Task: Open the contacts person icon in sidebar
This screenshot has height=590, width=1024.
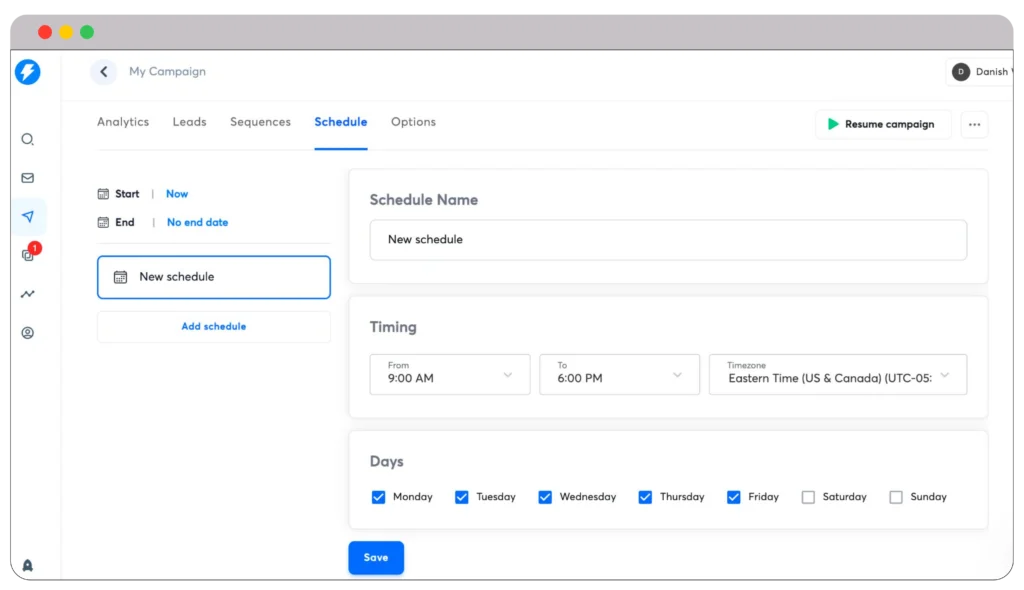Action: click(x=27, y=332)
